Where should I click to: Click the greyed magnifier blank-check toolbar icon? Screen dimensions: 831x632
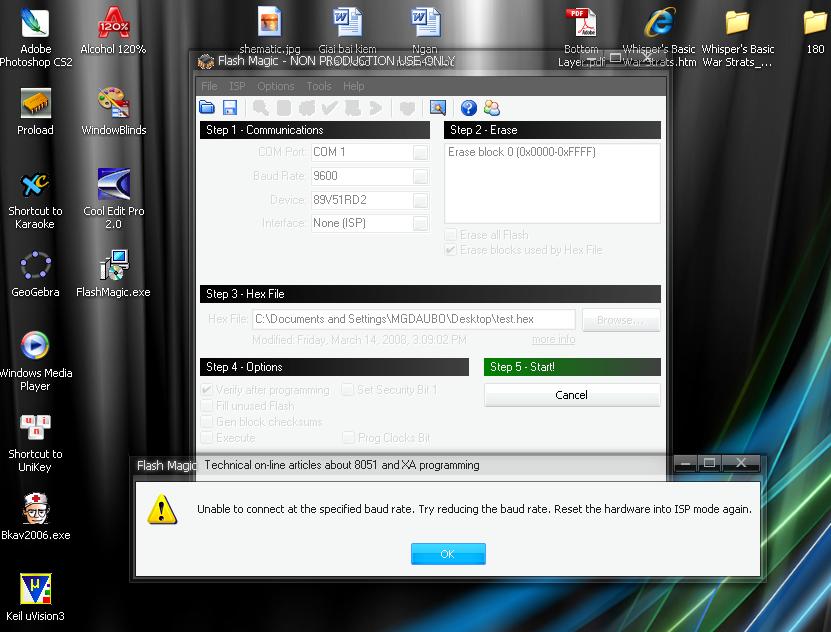tap(260, 108)
